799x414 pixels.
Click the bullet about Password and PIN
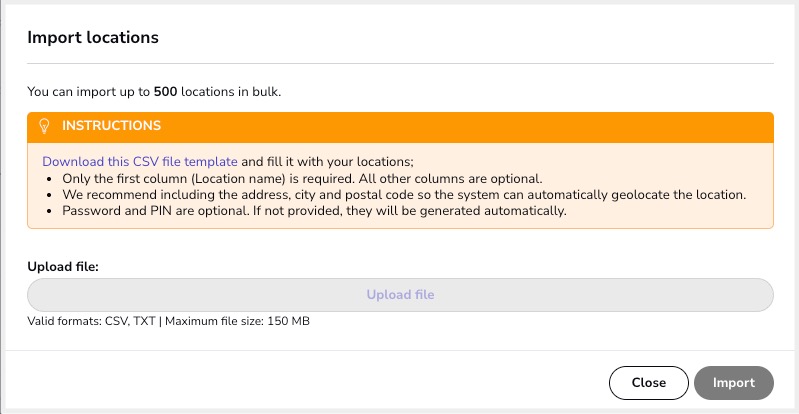(x=314, y=211)
